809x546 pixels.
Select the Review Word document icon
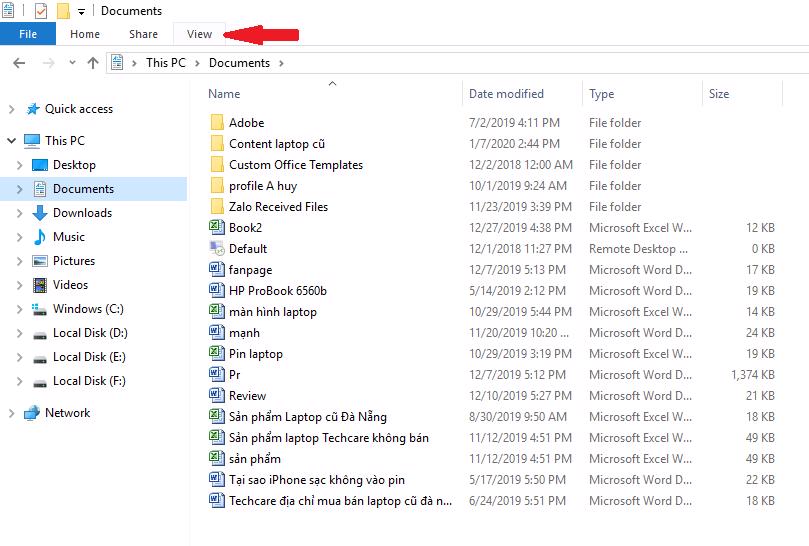click(x=217, y=395)
